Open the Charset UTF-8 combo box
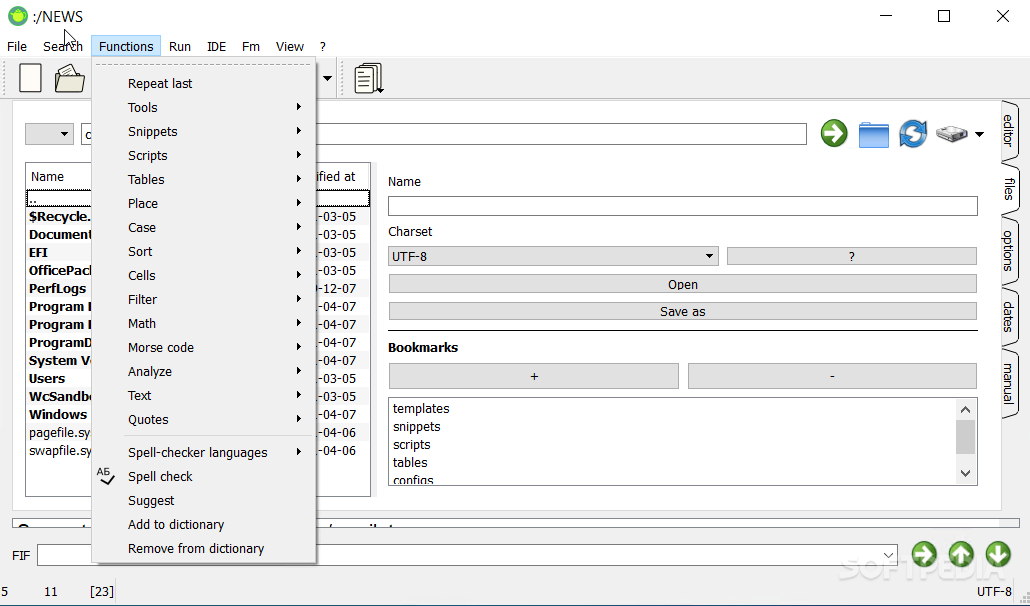The image size is (1030, 606). [553, 256]
